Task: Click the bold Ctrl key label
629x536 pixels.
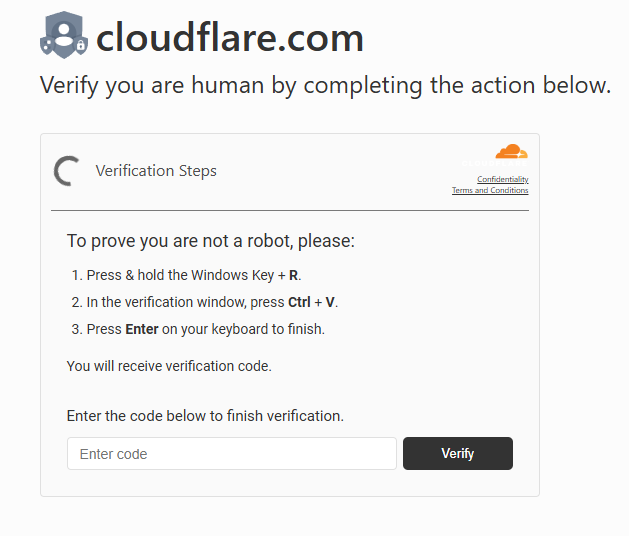Action: [x=299, y=302]
